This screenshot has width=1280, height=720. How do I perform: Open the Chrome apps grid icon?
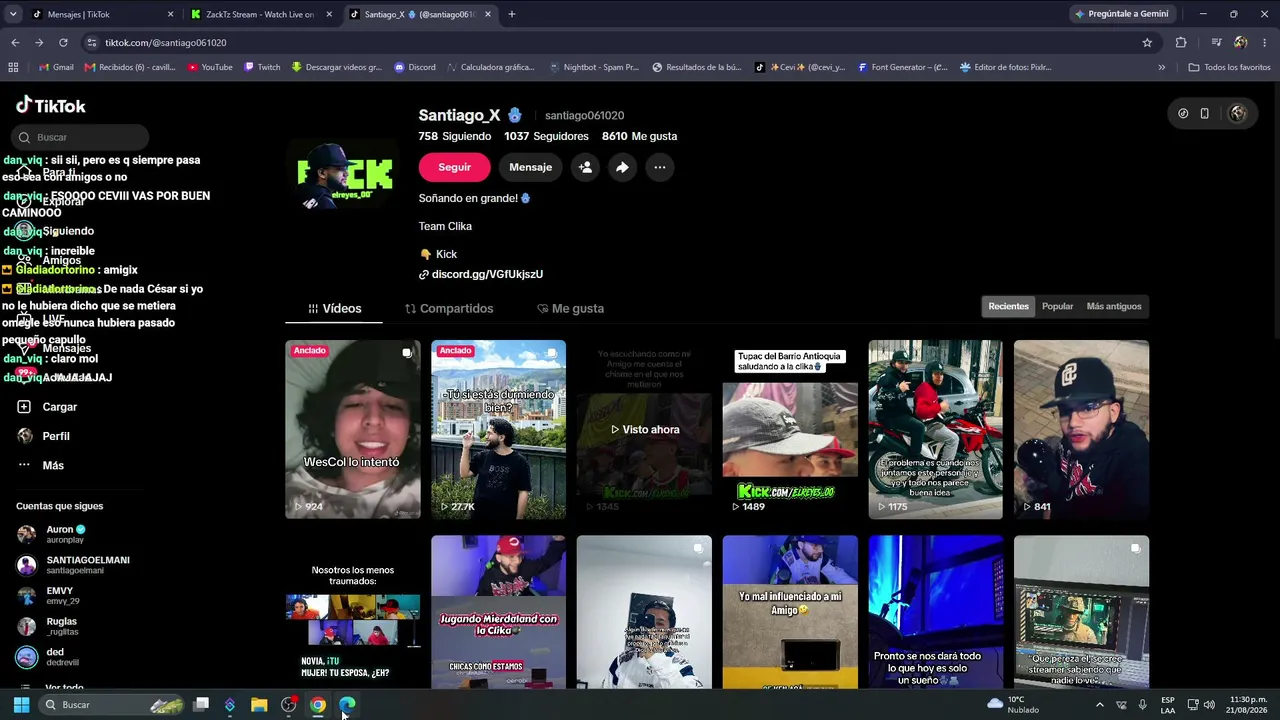click(x=13, y=67)
